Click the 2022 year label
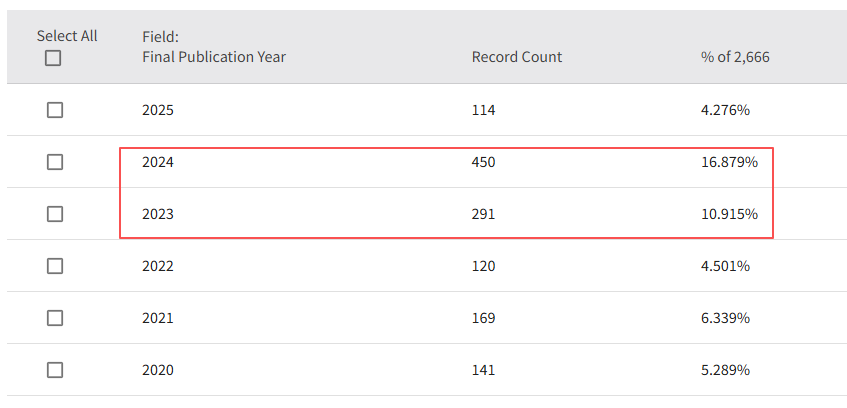Viewport: 847px width, 408px height. tap(158, 266)
